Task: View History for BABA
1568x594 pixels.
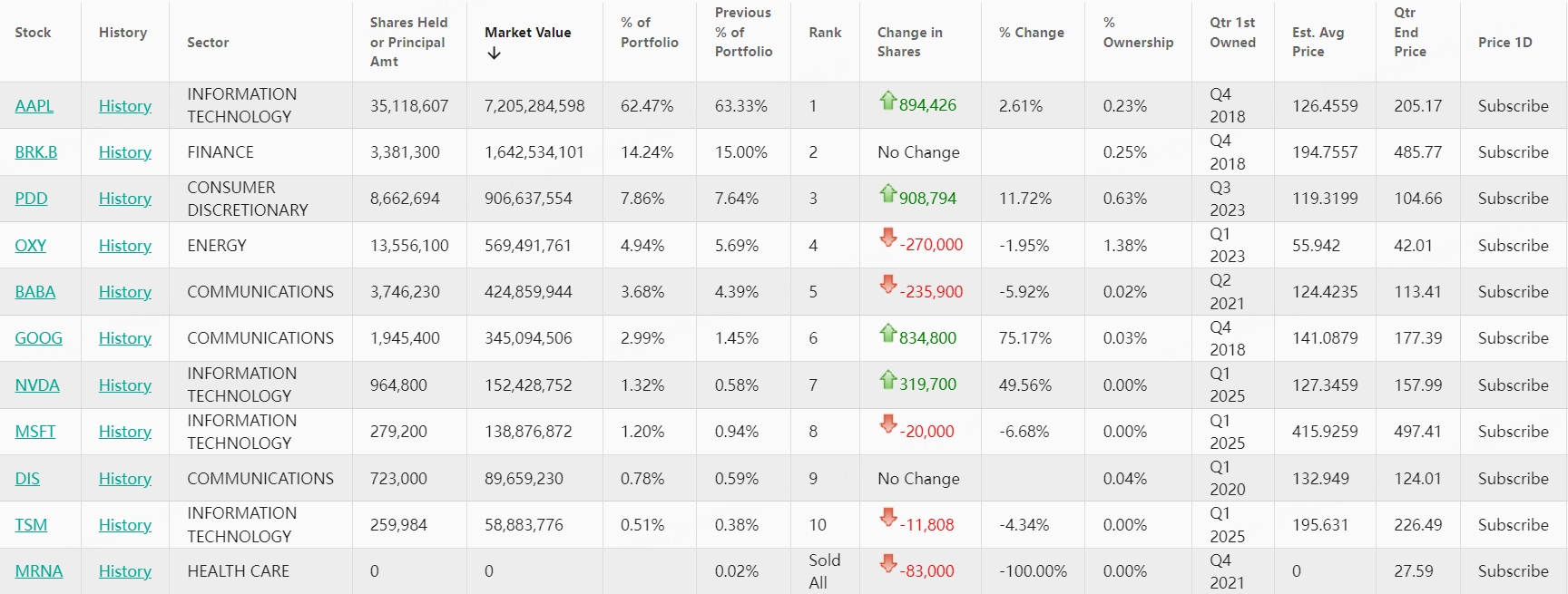Action: tap(125, 292)
